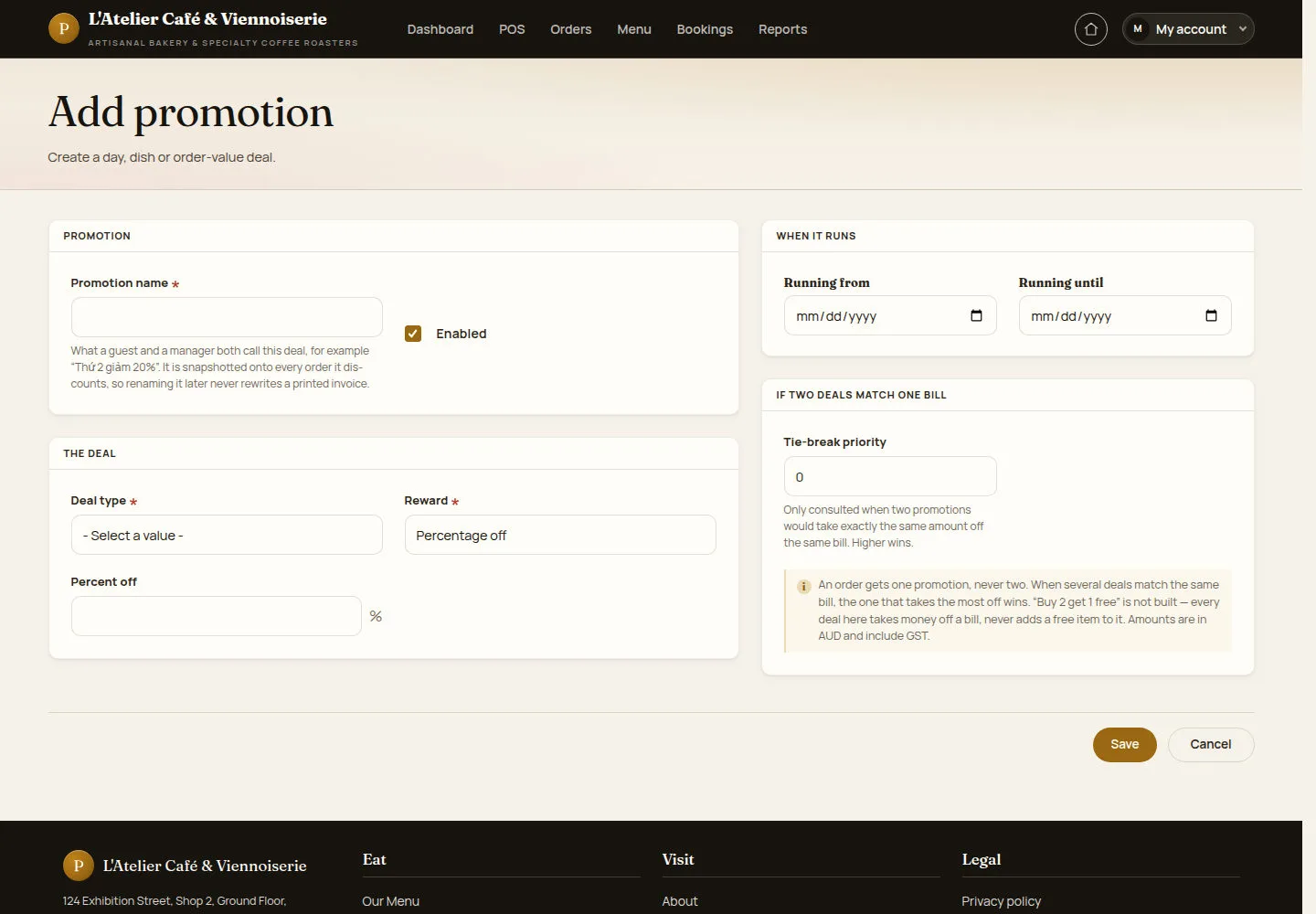Open the Orders page
Viewport: 1316px width, 914px height.
tap(571, 29)
